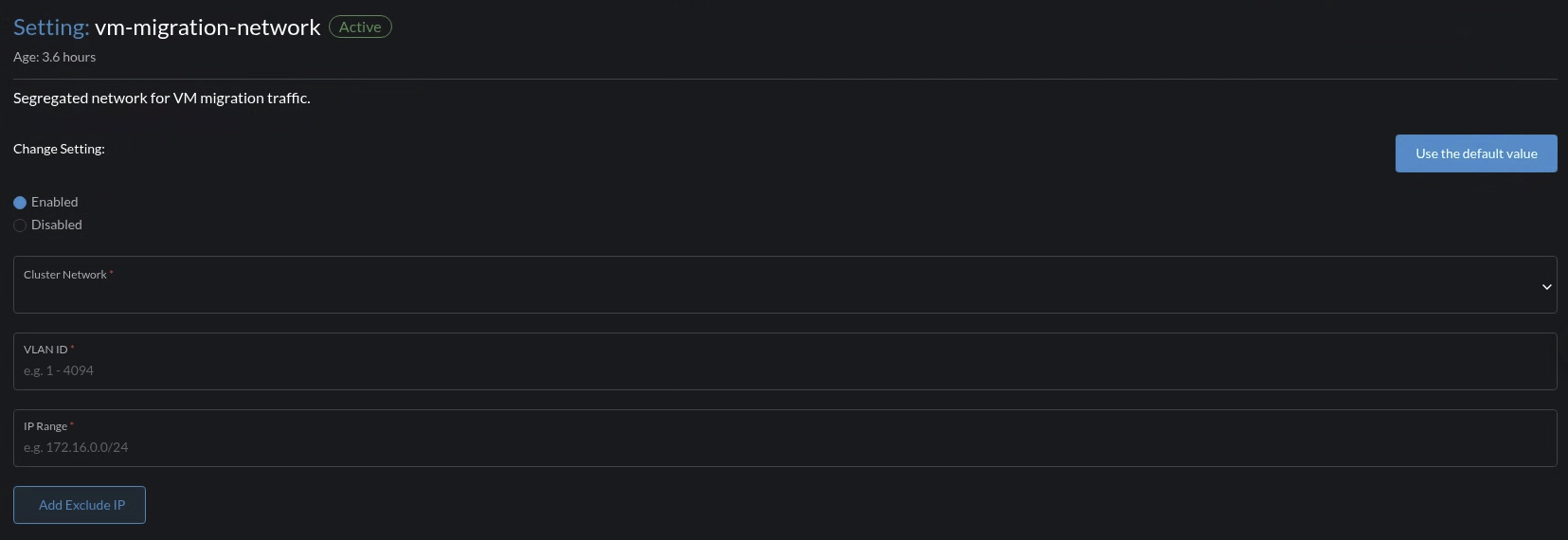Click the Cluster Network field label
This screenshot has height=540, width=1568.
[64, 275]
